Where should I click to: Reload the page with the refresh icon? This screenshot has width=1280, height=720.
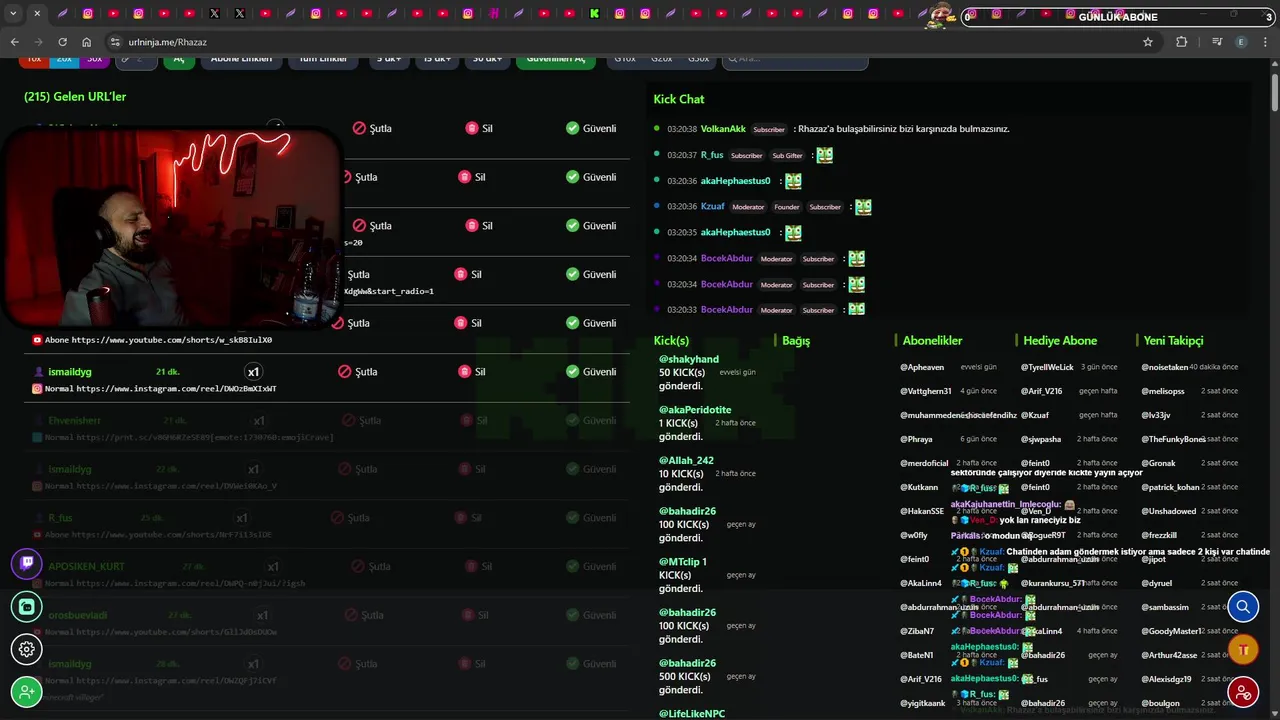[62, 42]
